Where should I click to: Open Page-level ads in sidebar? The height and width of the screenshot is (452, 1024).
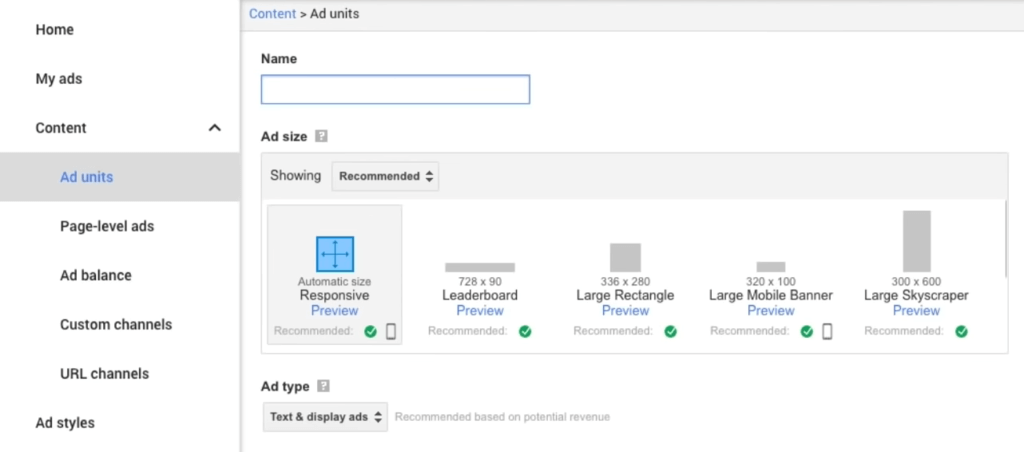pos(107,226)
